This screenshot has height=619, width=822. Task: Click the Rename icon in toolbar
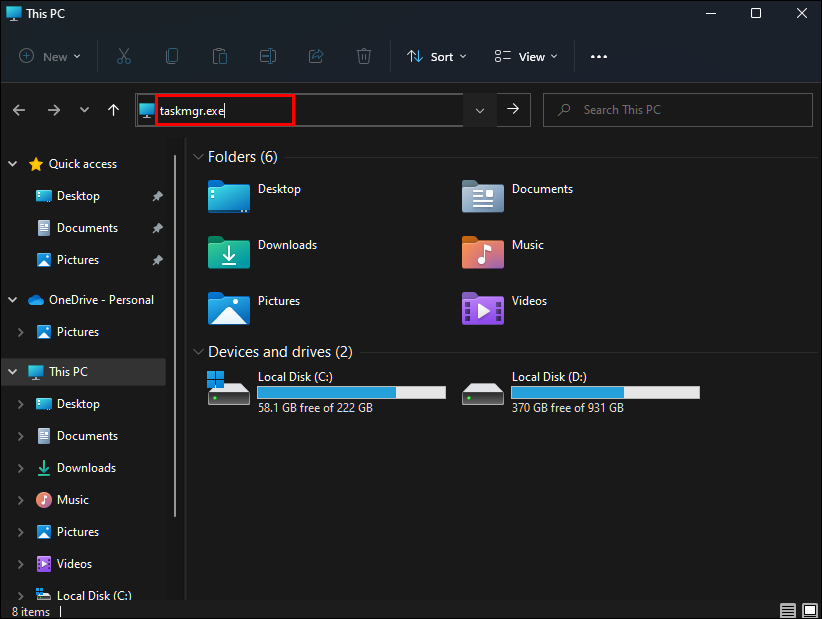(x=268, y=57)
